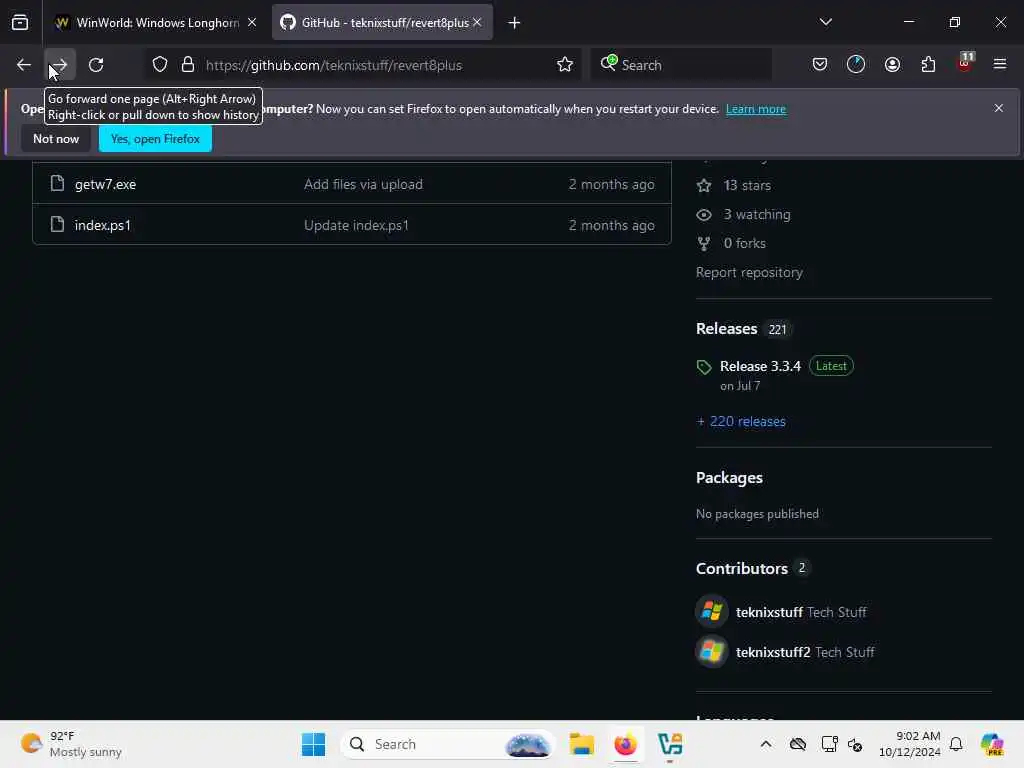Open the VirtualBox-style taskbar app icon
Image resolution: width=1024 pixels, height=768 pixels.
point(670,744)
